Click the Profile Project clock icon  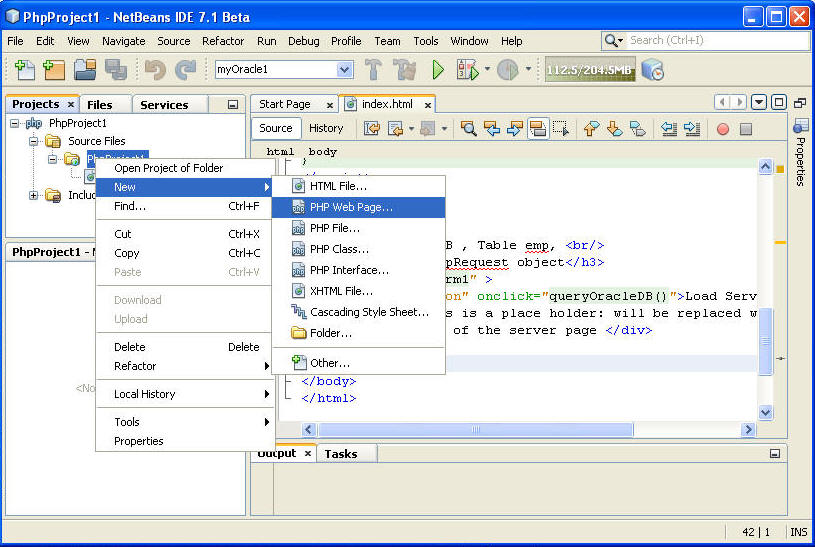(507, 69)
